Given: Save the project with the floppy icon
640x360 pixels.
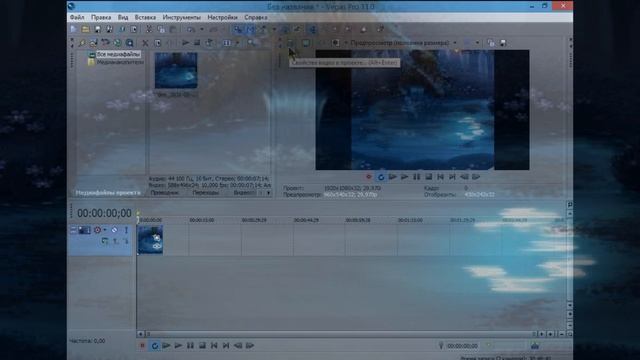Looking at the screenshot, I should (x=98, y=29).
